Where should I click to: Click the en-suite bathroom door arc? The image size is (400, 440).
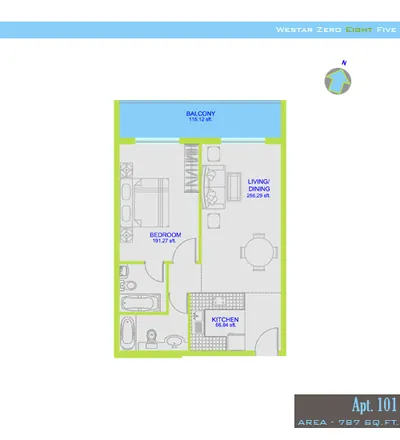coord(154,271)
